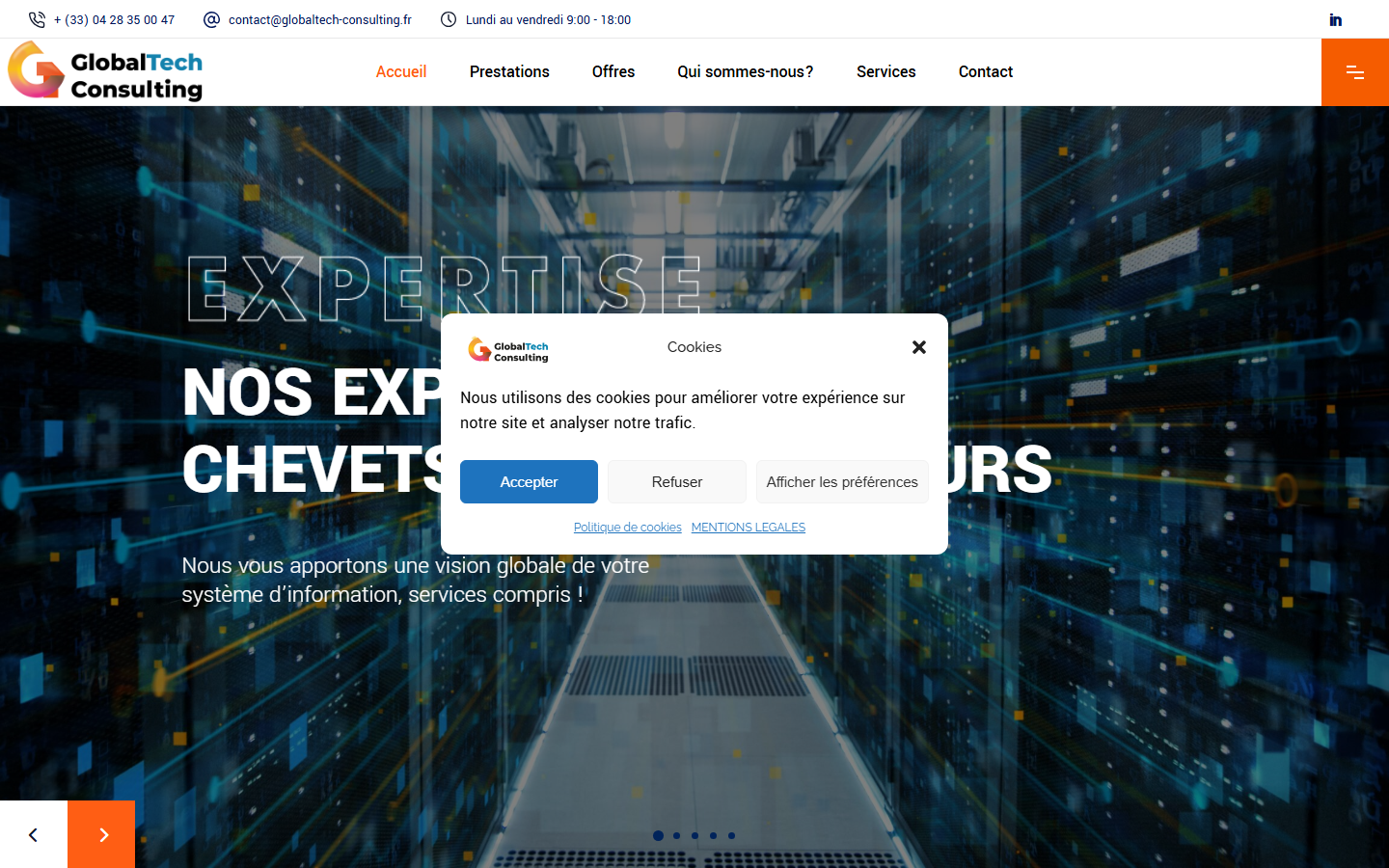The width and height of the screenshot is (1389, 868).
Task: Accept cookies with Accepter button
Action: (529, 481)
